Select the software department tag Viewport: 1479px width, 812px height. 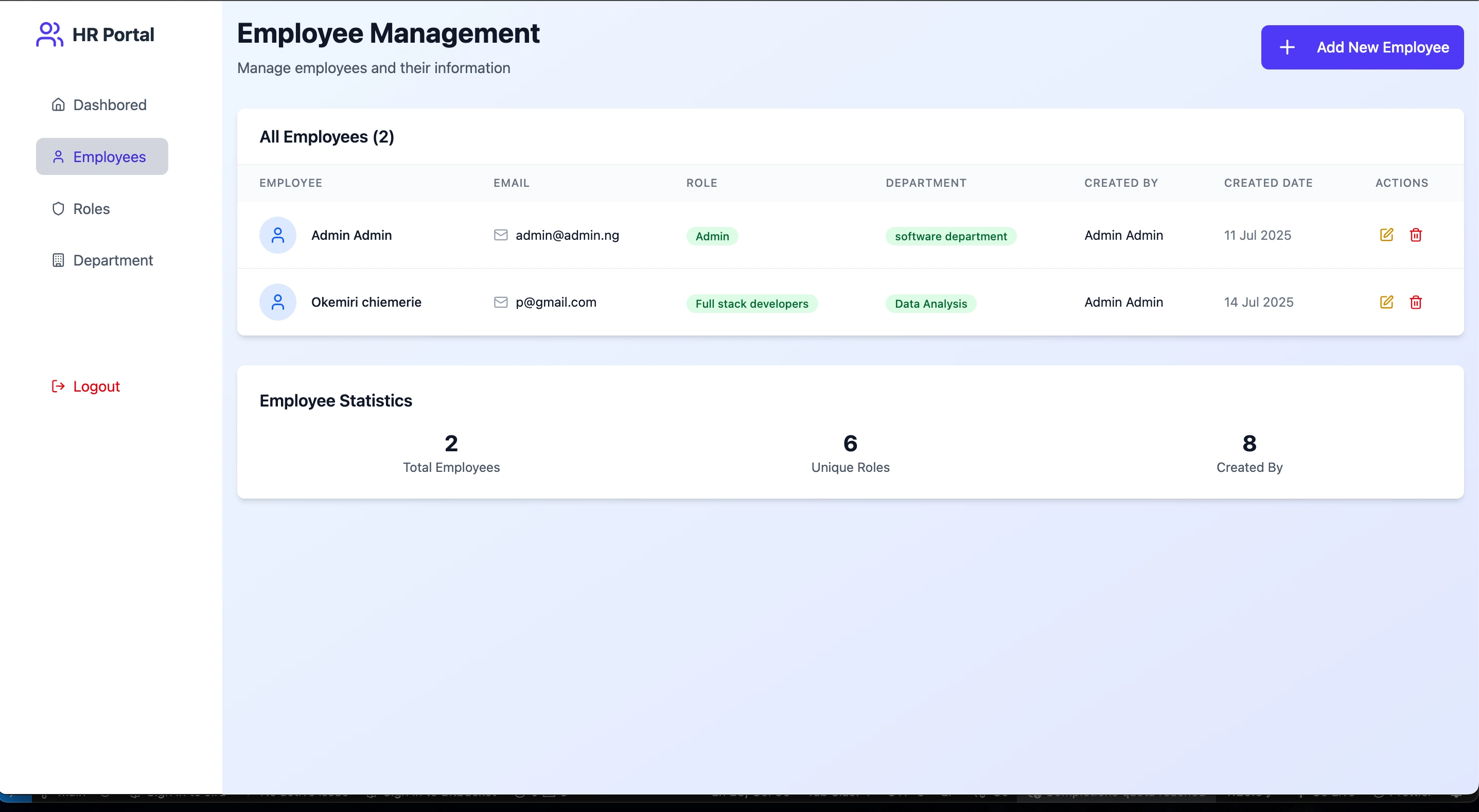point(951,236)
